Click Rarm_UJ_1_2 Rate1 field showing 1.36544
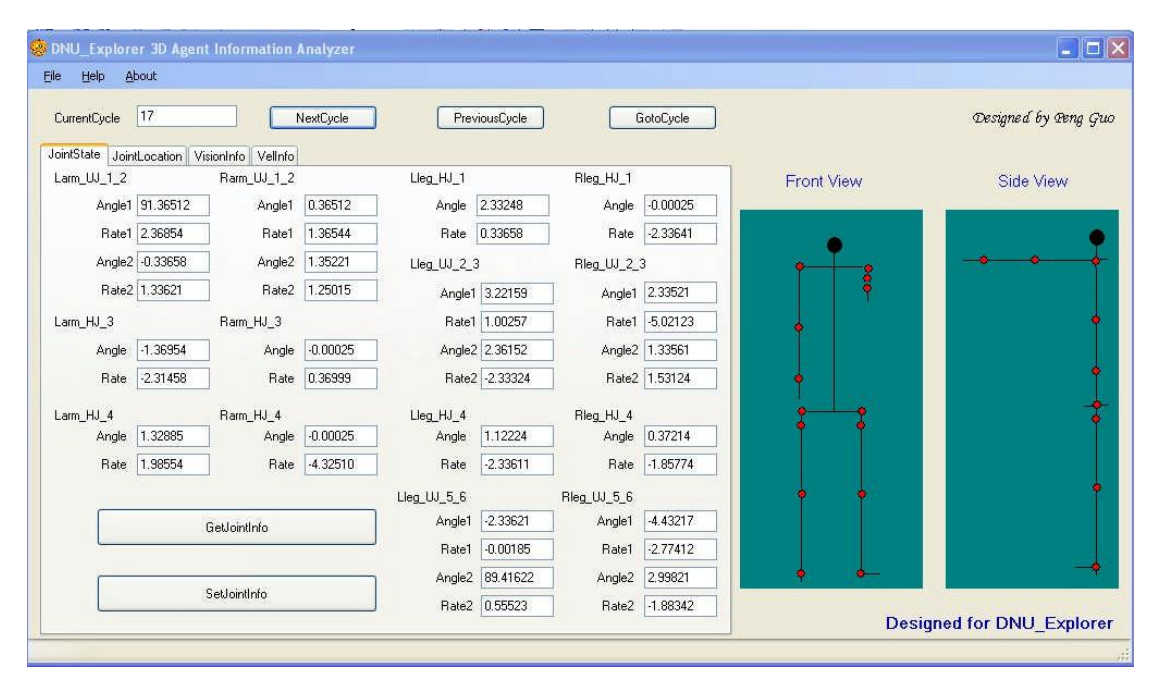Viewport: 1155px width, 690px height. pos(341,233)
